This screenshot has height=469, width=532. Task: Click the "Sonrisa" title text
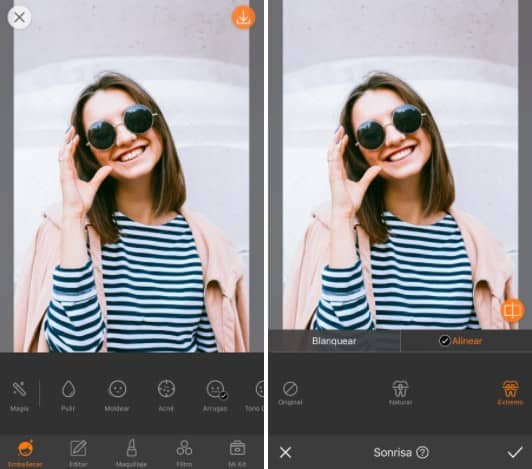click(x=393, y=452)
